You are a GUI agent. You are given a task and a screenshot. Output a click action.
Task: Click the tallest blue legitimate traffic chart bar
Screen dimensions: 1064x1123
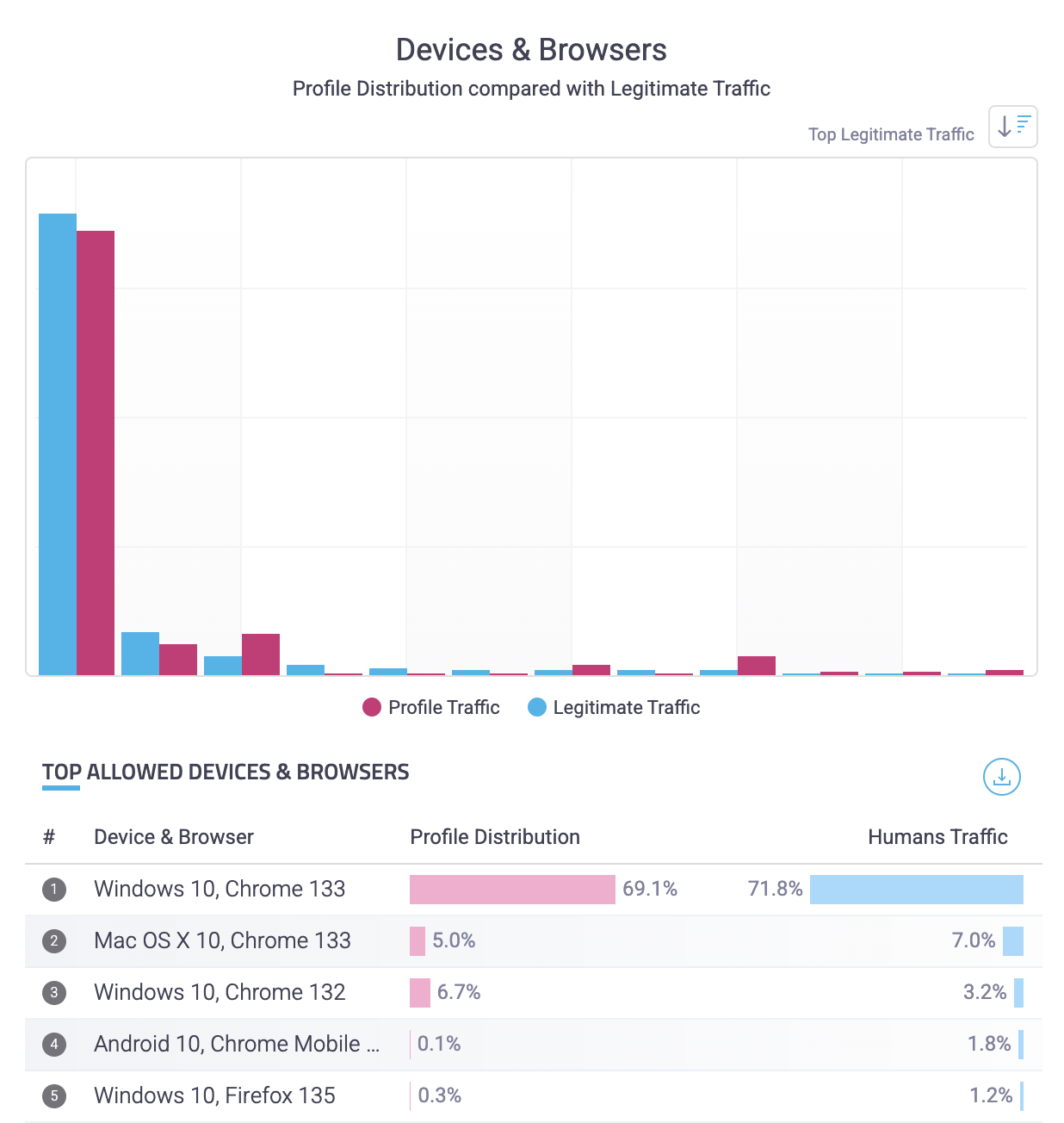[58, 444]
